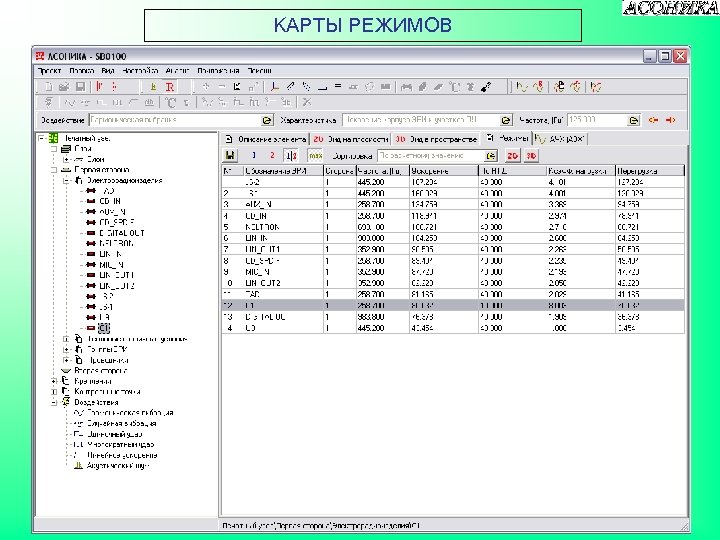Collapse the Электрорадиоизделия tree node
The image size is (720, 540).
[x=66, y=180]
